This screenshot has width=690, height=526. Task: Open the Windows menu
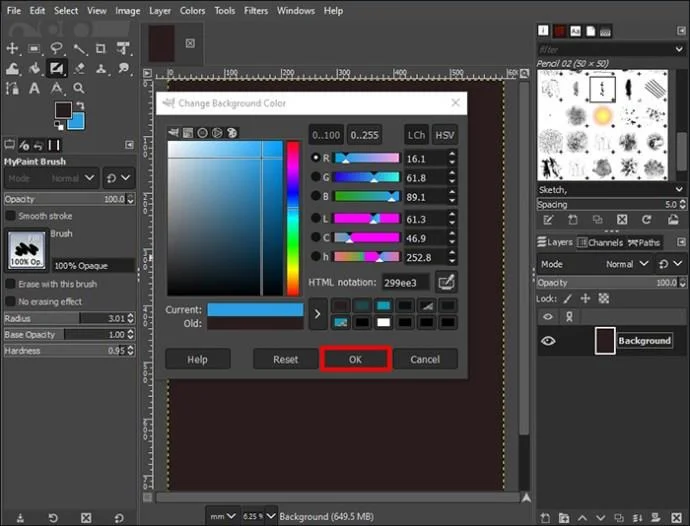click(x=296, y=11)
